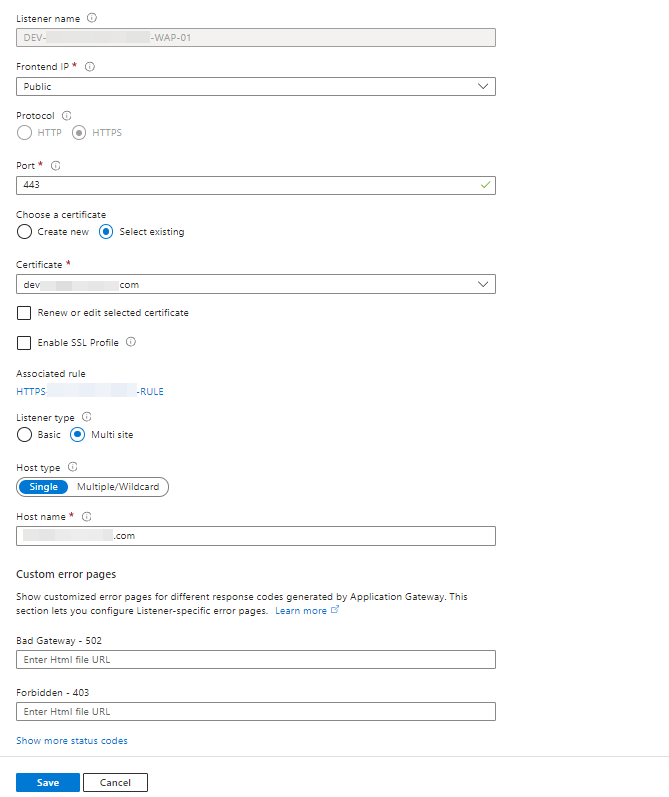Click the Save button

click(48, 783)
